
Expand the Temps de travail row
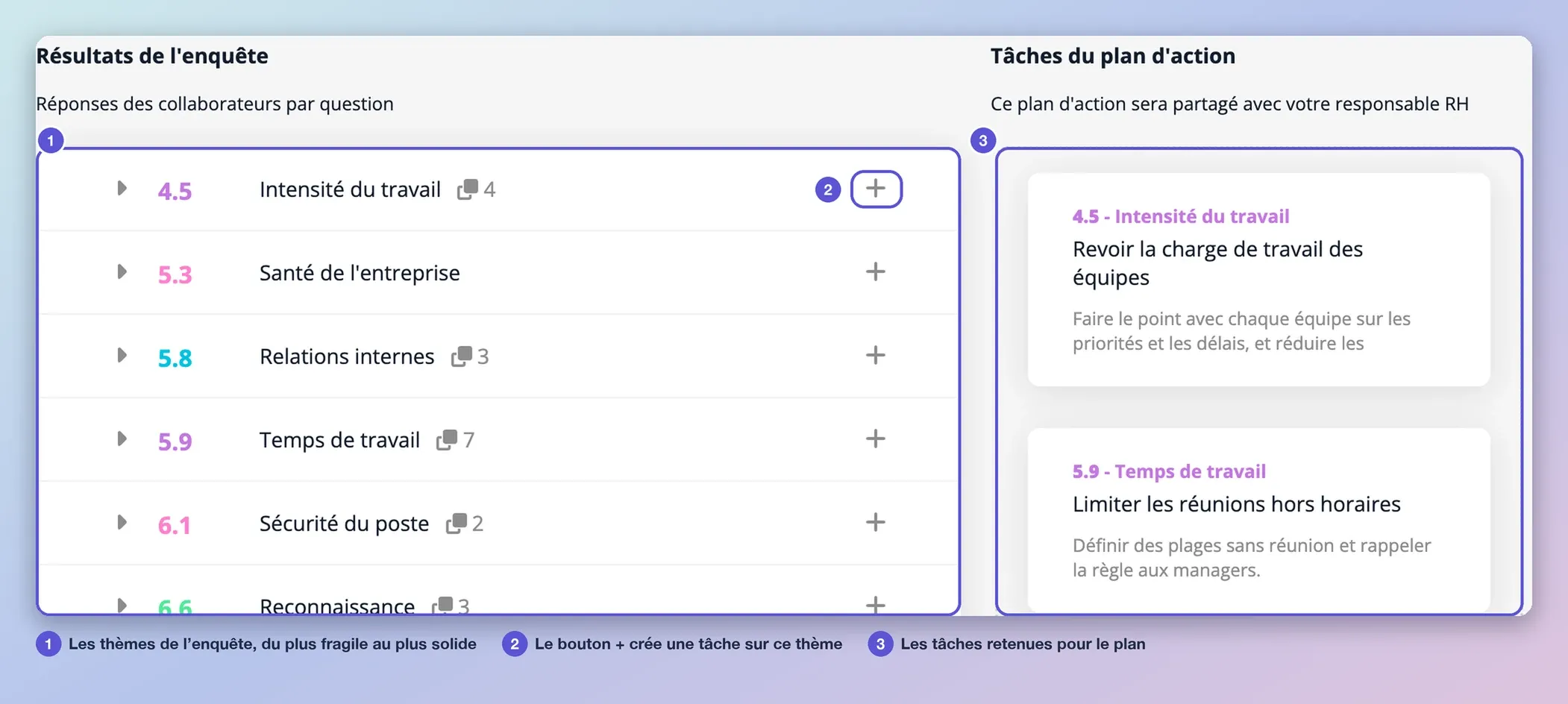tap(122, 439)
